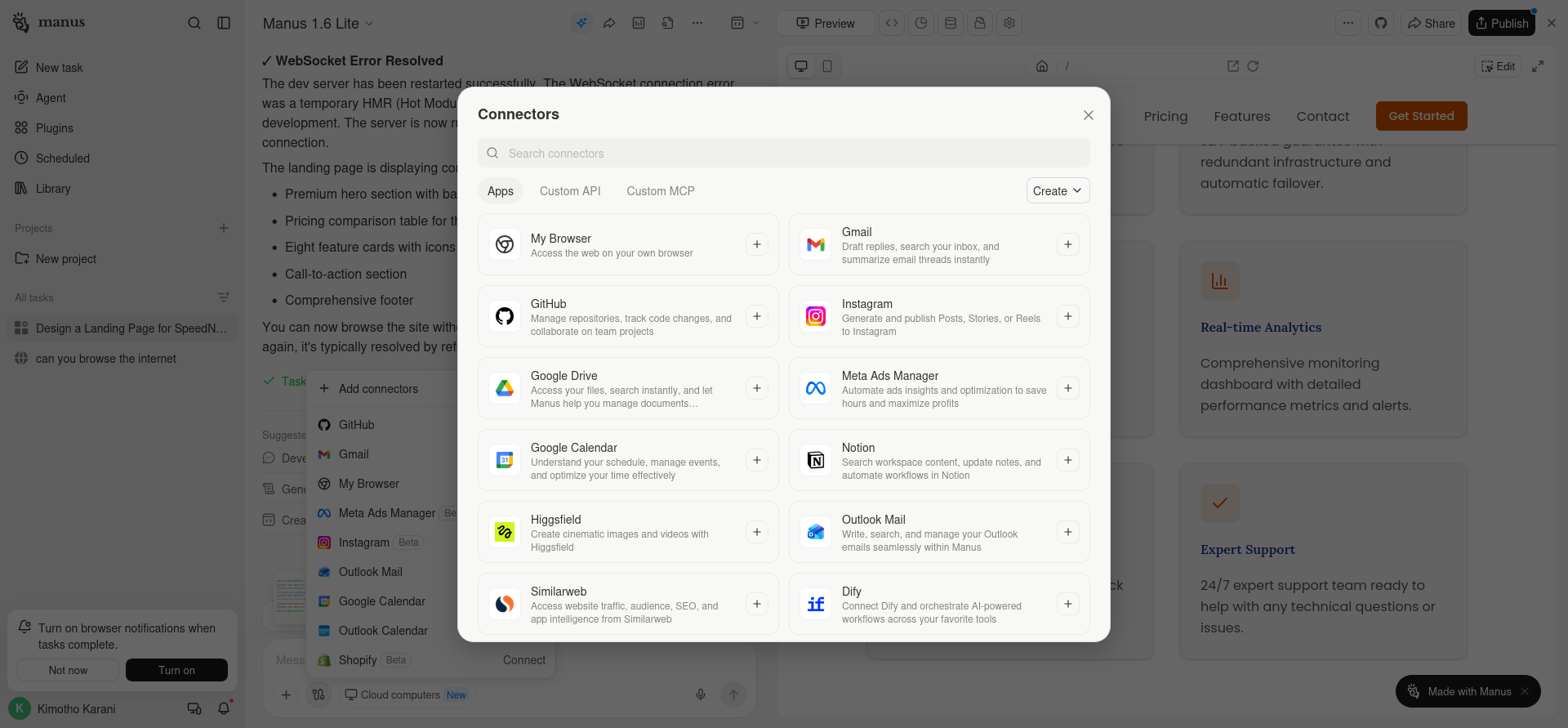Image resolution: width=1568 pixels, height=728 pixels.
Task: Add the GitHub connector with its plus button
Action: pos(757,316)
